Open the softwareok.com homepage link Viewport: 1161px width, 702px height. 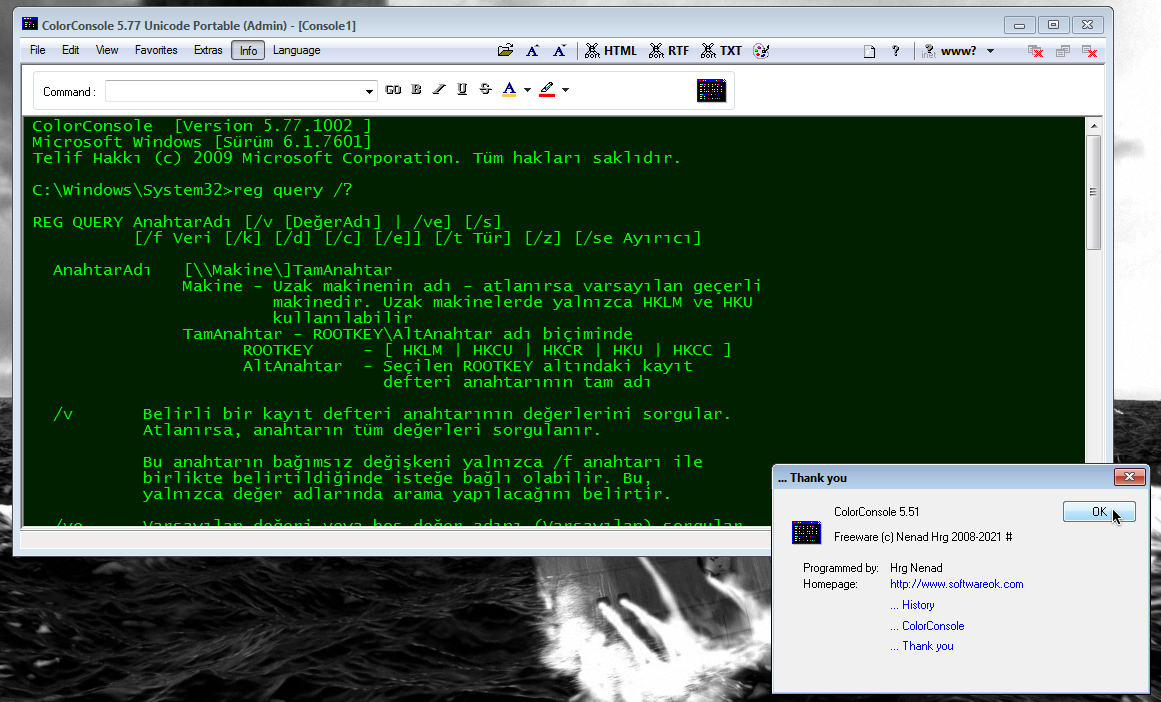(x=957, y=584)
